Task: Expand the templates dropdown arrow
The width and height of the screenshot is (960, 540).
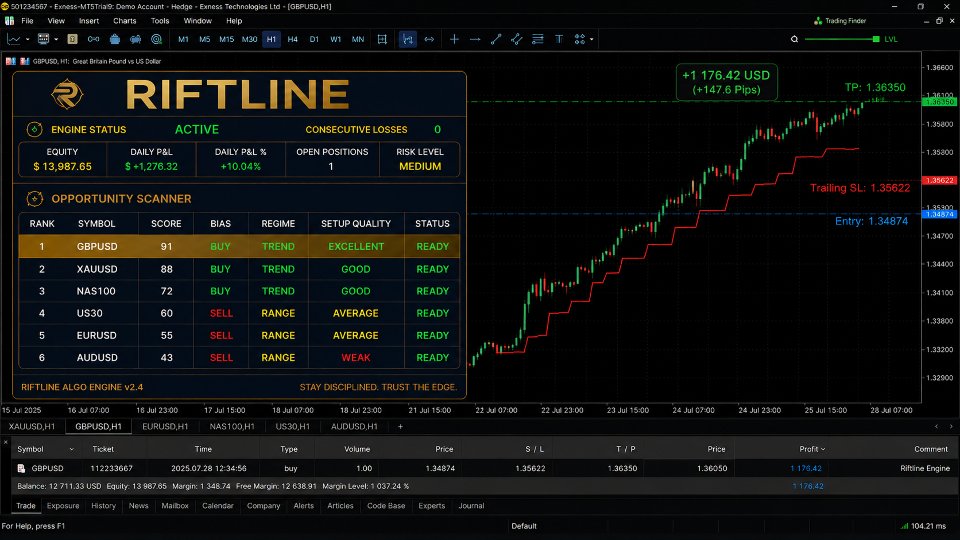Action: point(56,39)
